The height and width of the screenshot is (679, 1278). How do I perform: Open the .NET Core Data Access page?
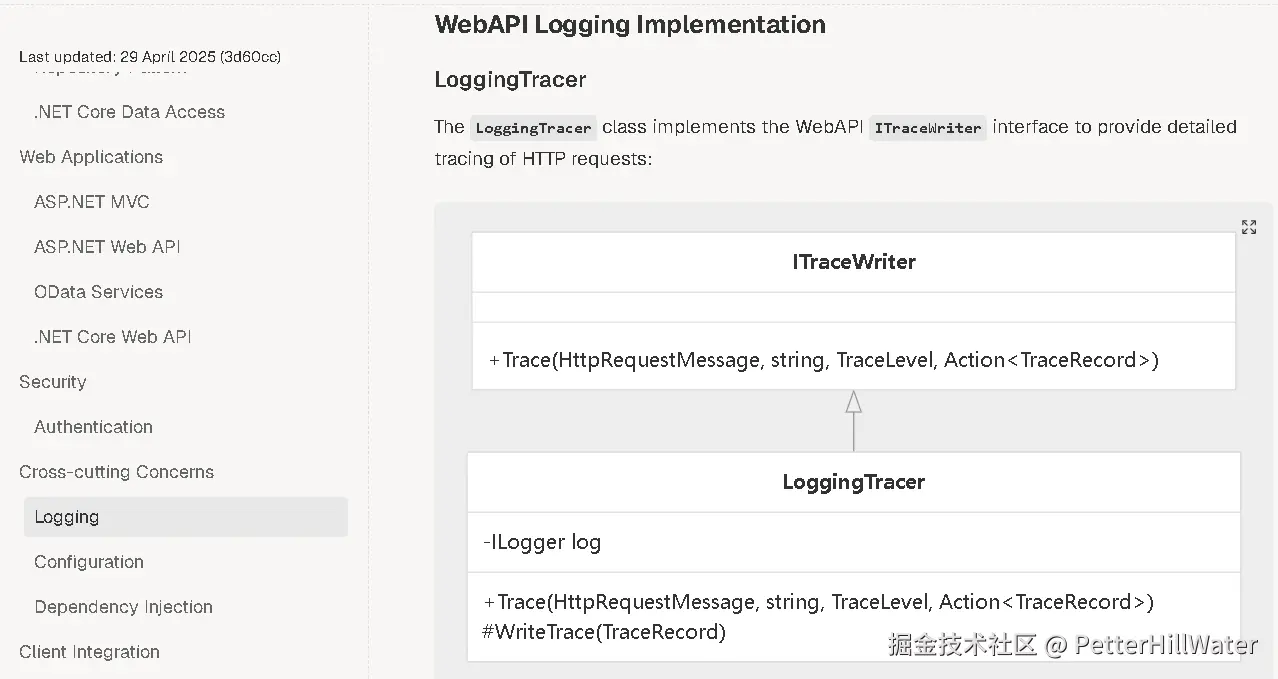pyautogui.click(x=129, y=112)
